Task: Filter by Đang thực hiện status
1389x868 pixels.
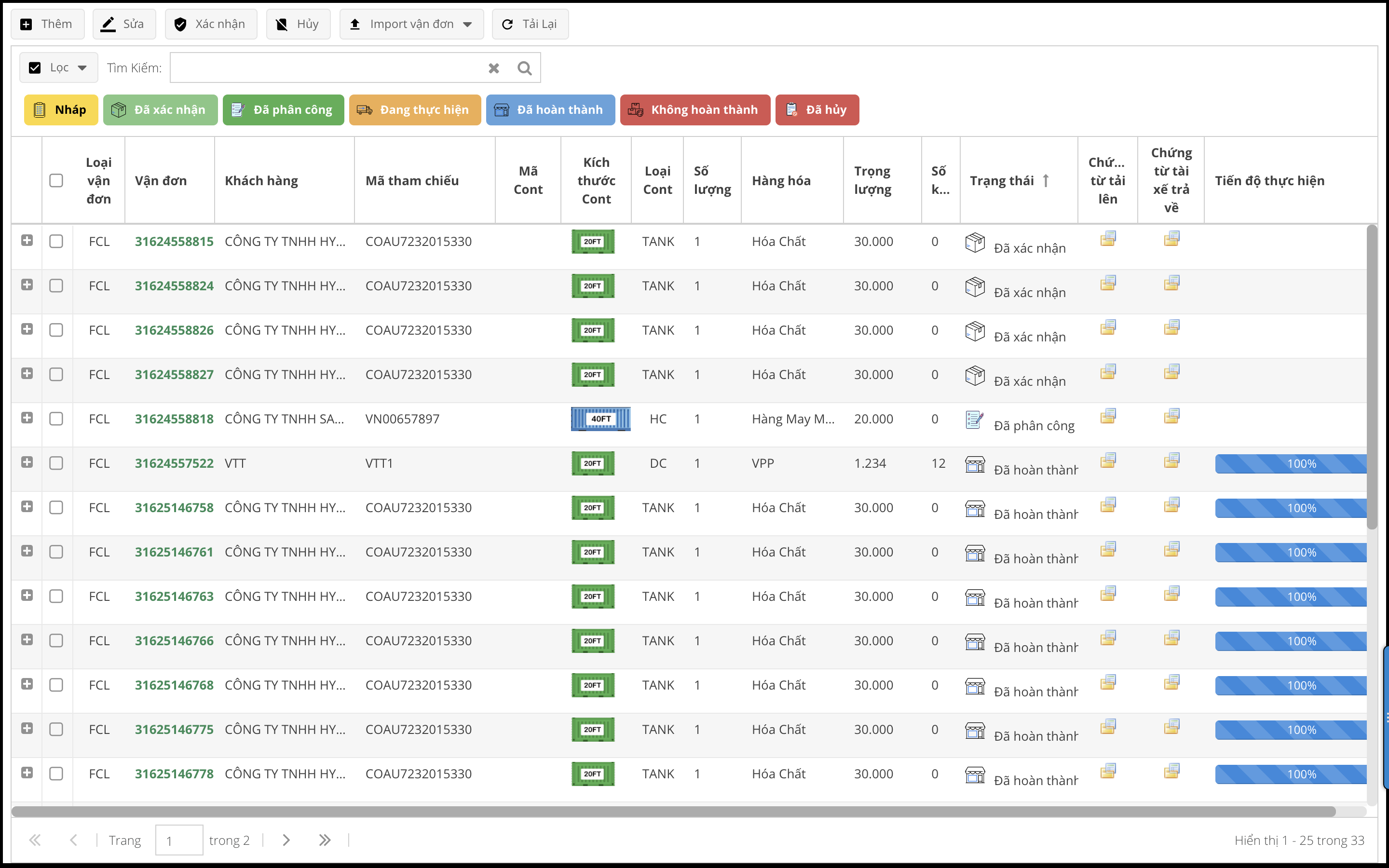Action: pyautogui.click(x=414, y=109)
